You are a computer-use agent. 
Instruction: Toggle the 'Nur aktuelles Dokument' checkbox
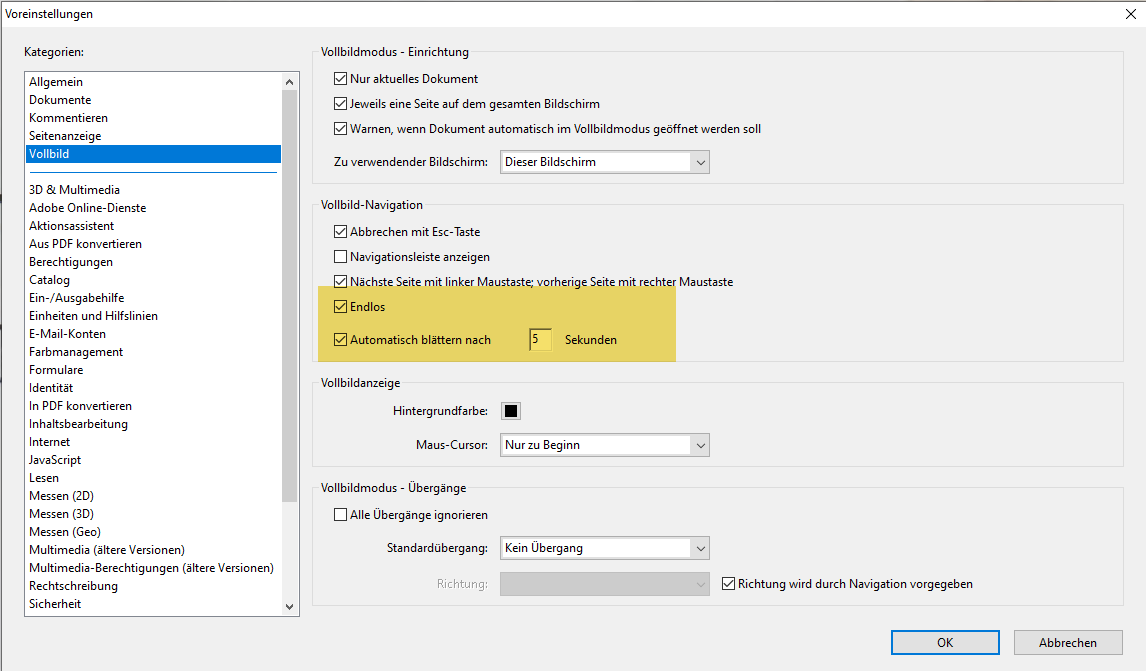tap(340, 78)
